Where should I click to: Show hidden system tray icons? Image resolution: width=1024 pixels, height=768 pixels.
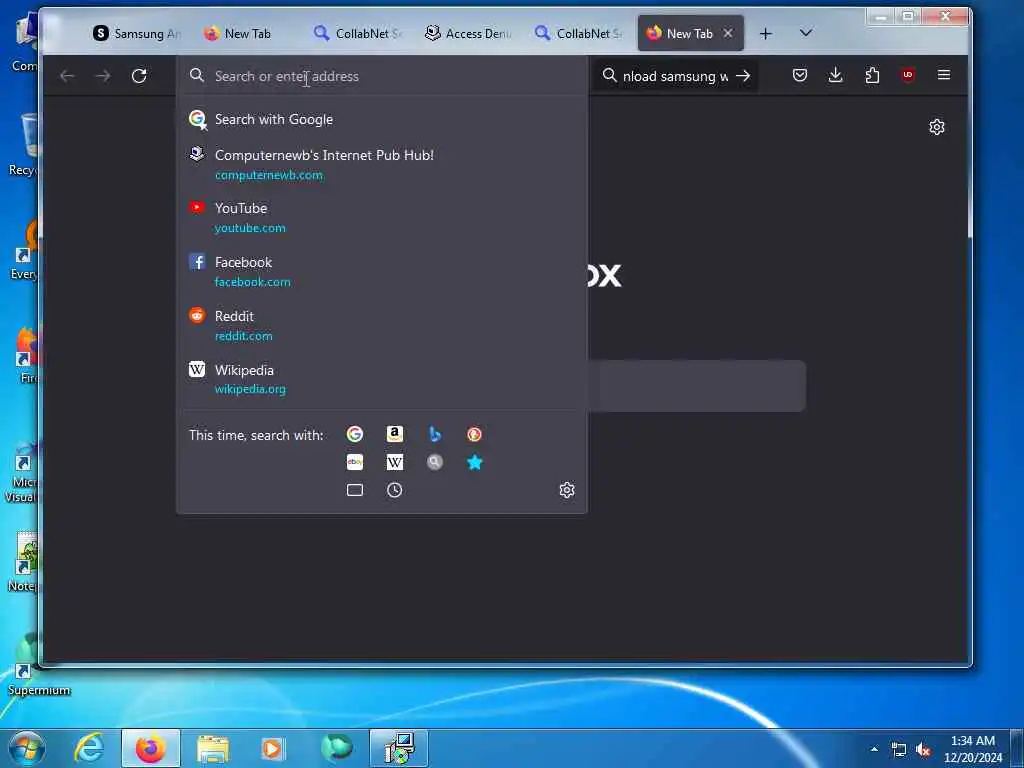coord(874,749)
